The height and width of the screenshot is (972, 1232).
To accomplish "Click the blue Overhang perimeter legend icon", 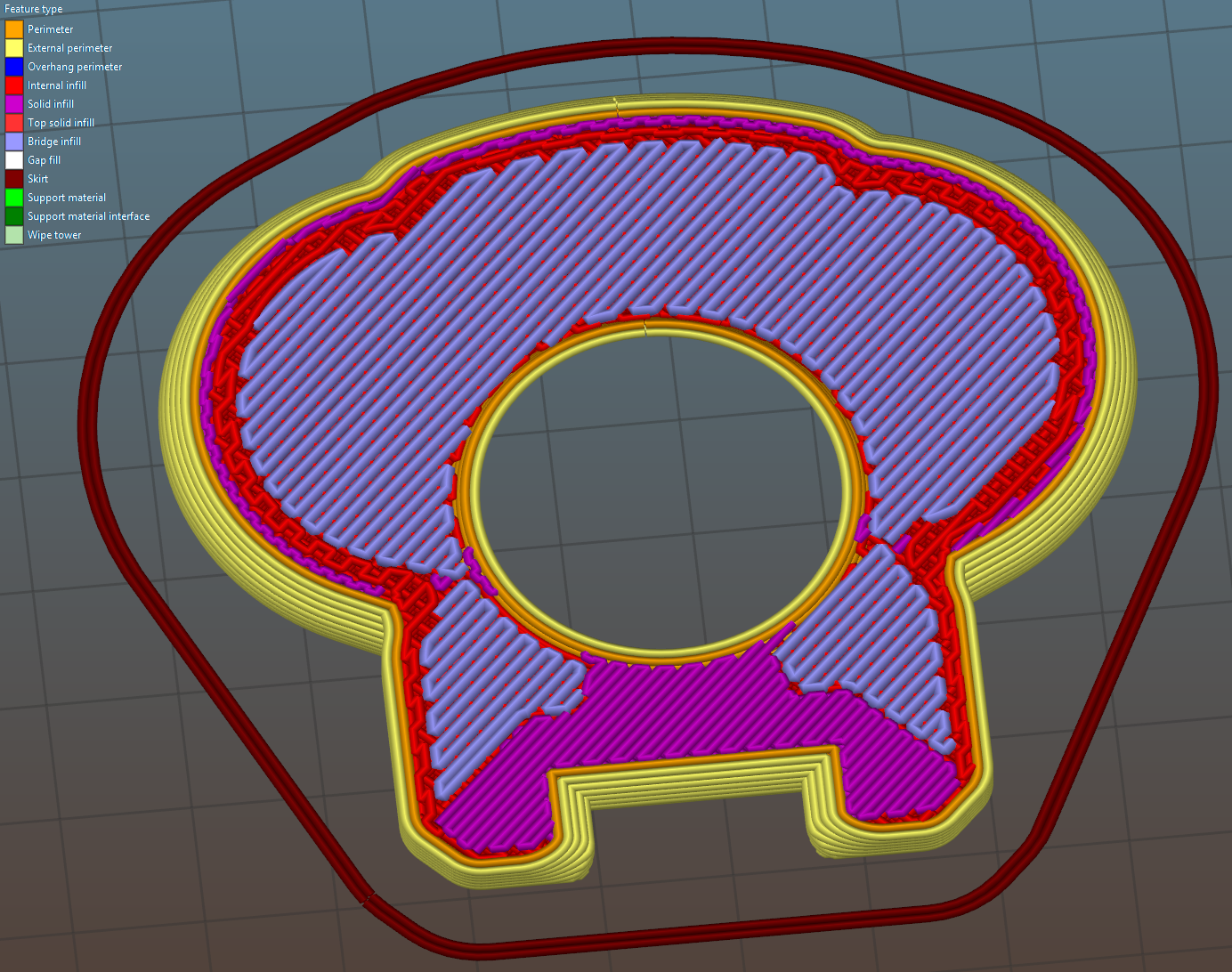I will point(14,66).
